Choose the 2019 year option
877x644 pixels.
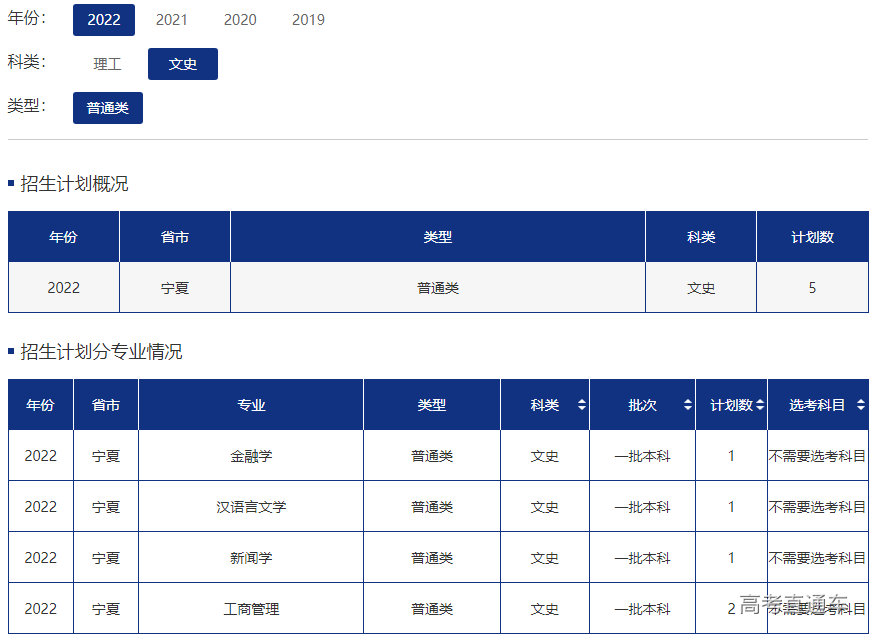pos(308,20)
